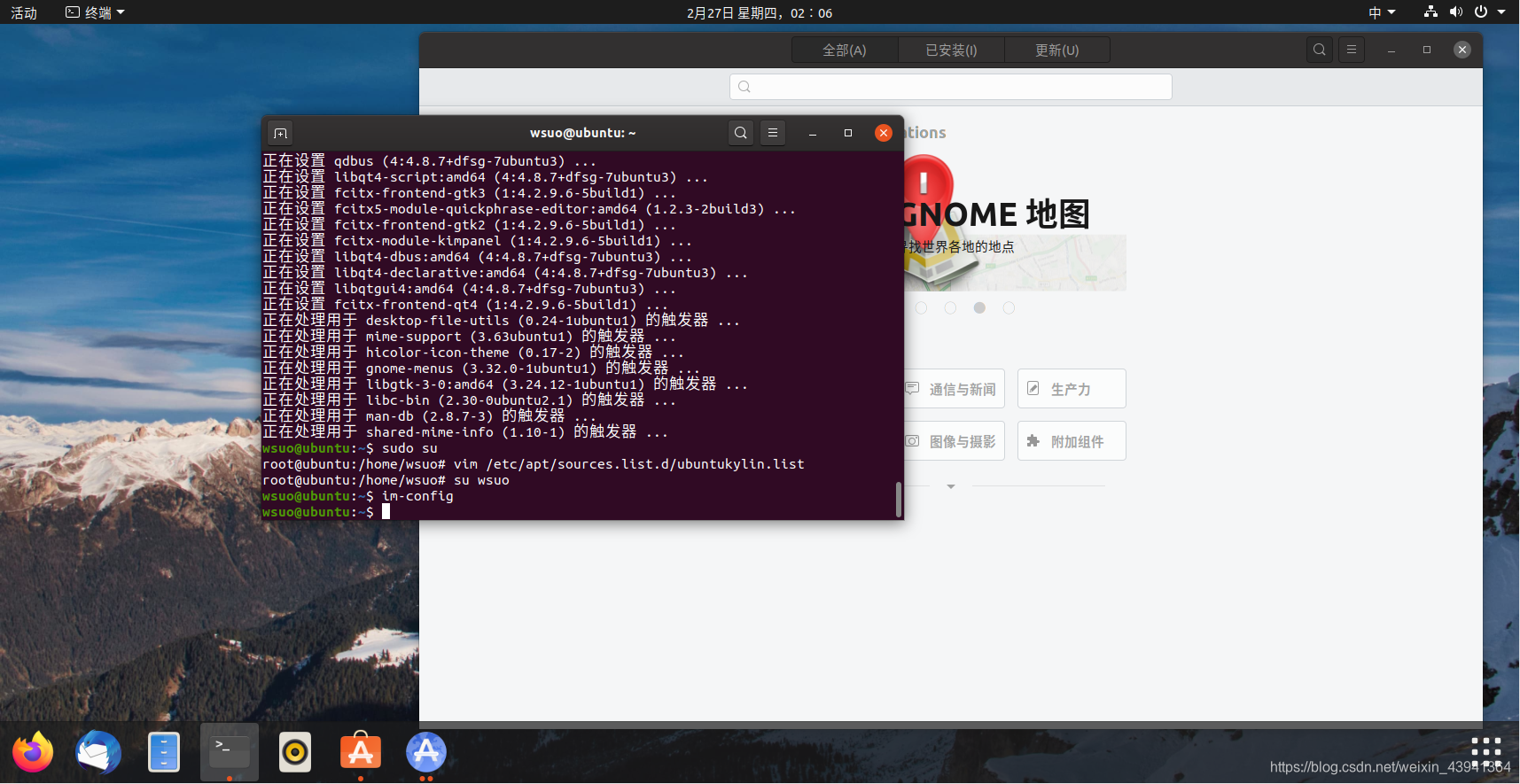Viewport: 1520px width, 784px height.
Task: Click the 'sudo su' command line
Action: tap(350, 448)
